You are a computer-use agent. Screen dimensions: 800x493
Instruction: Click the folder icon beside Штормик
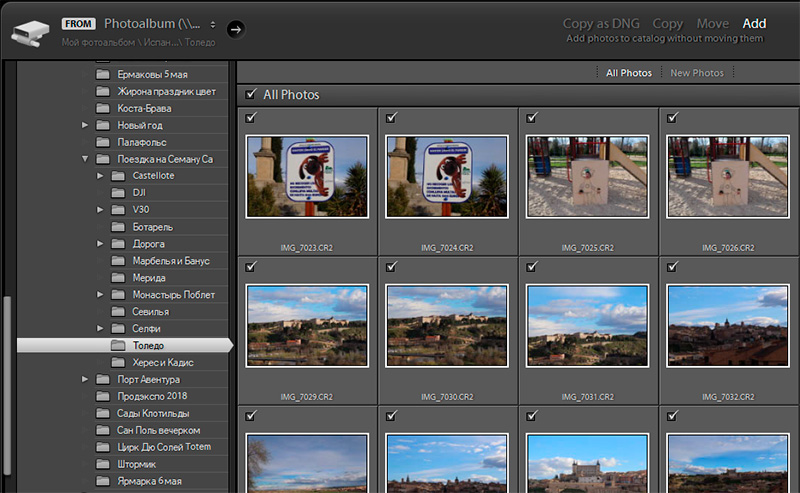103,464
